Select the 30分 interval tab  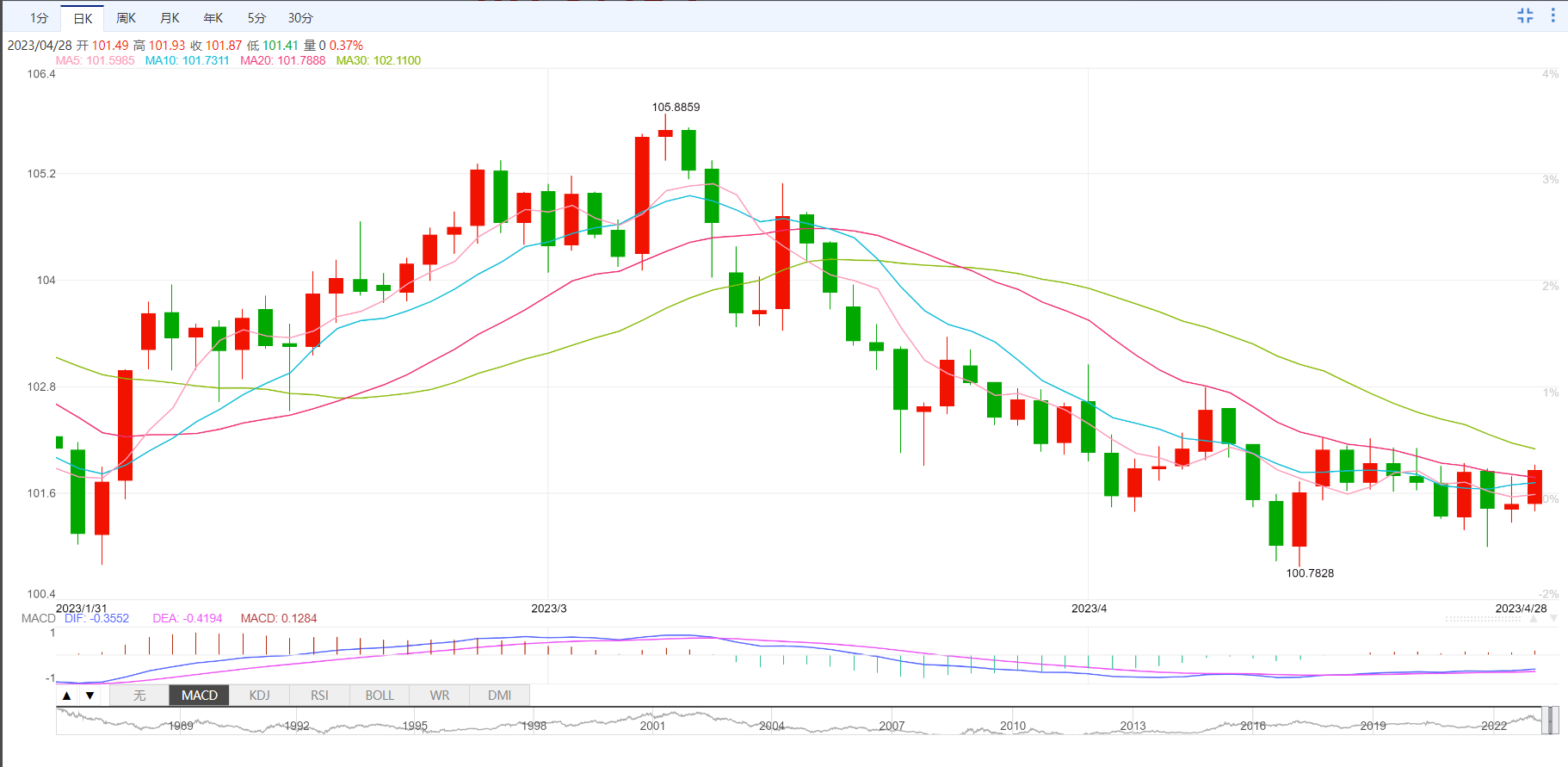(x=300, y=18)
